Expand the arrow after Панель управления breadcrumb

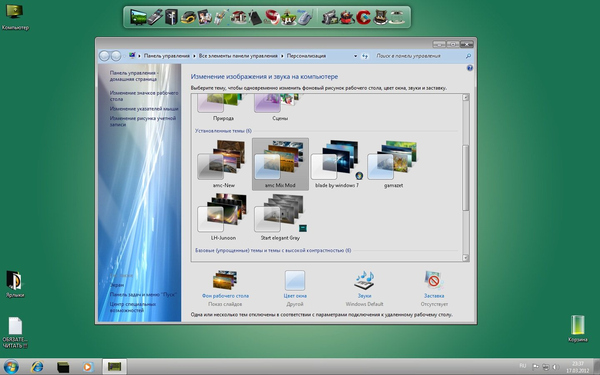point(194,56)
